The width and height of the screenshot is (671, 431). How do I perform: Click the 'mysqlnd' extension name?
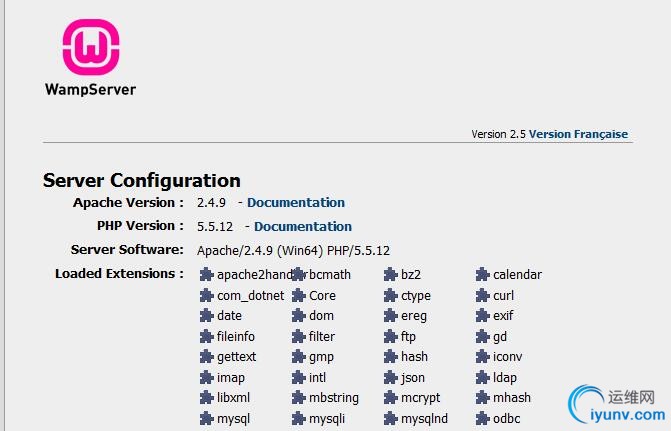coord(425,419)
